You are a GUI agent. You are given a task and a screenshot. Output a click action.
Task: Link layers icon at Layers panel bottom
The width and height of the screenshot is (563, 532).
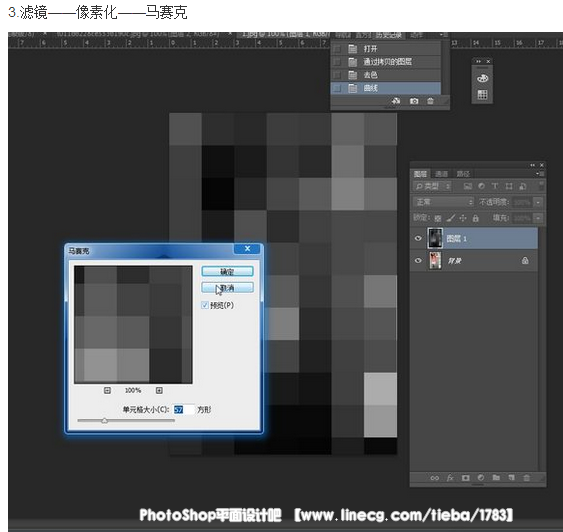[x=434, y=478]
